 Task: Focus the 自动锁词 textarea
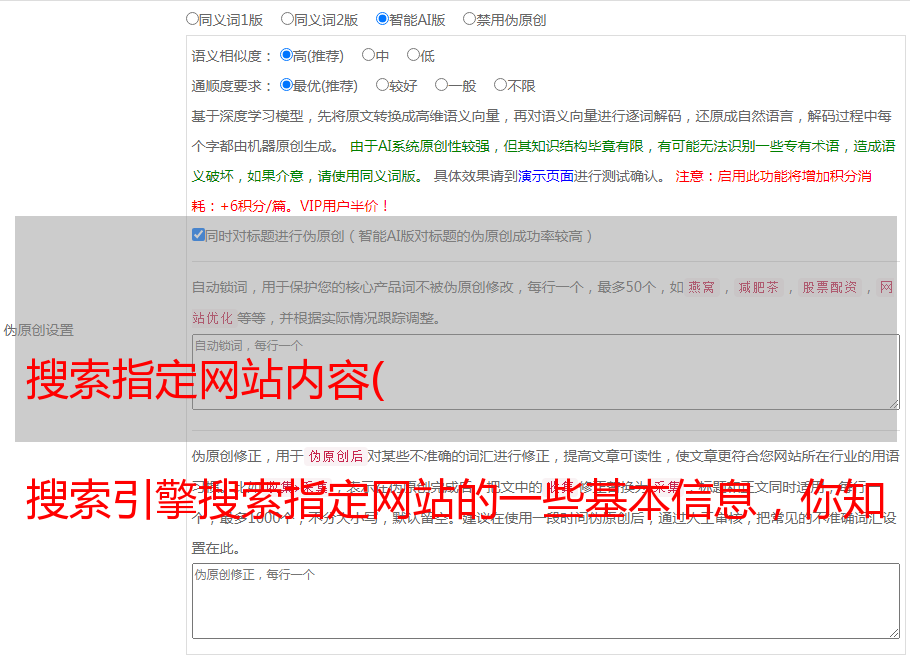[546, 372]
